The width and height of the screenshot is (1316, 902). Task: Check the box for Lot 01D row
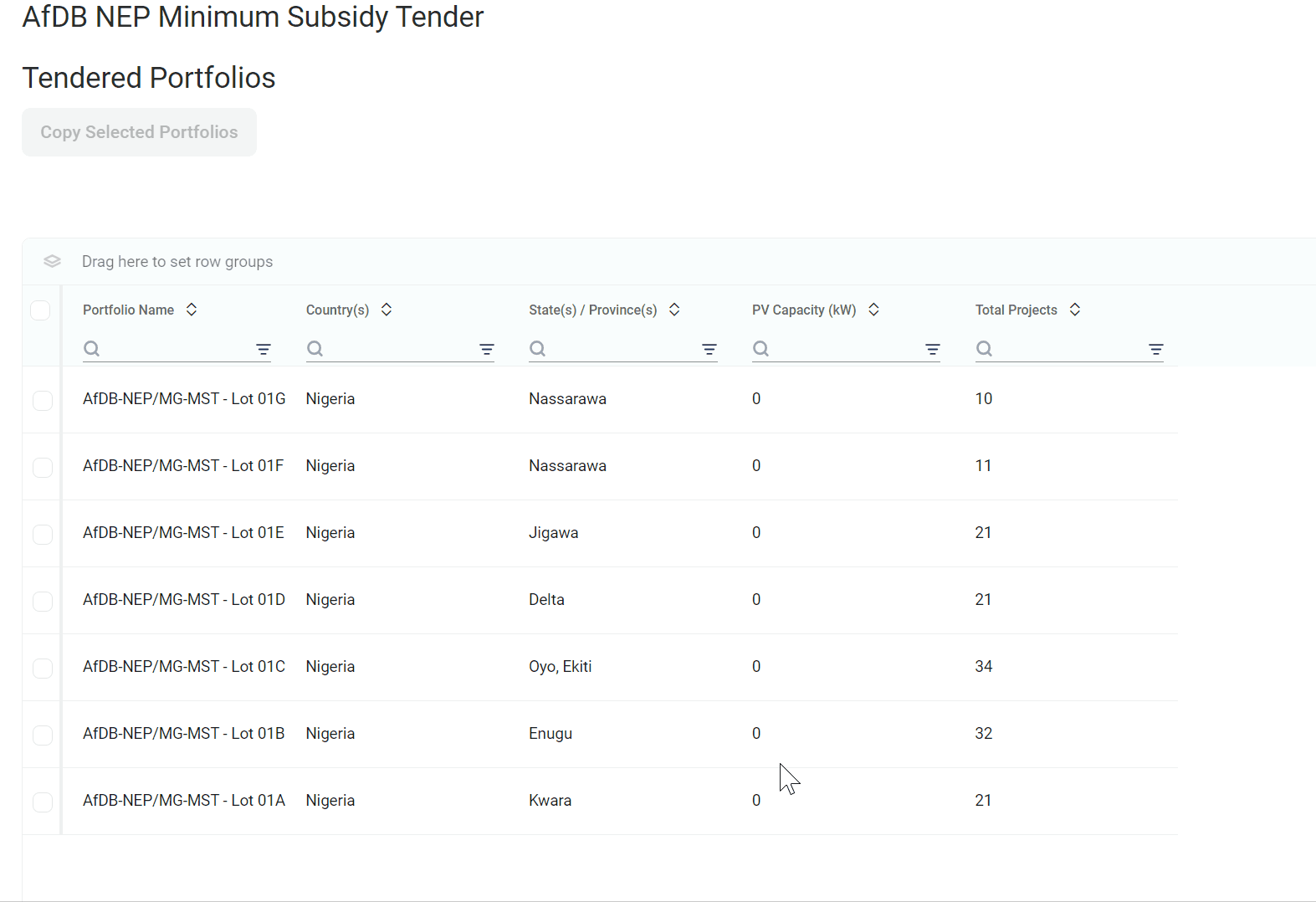(x=43, y=602)
